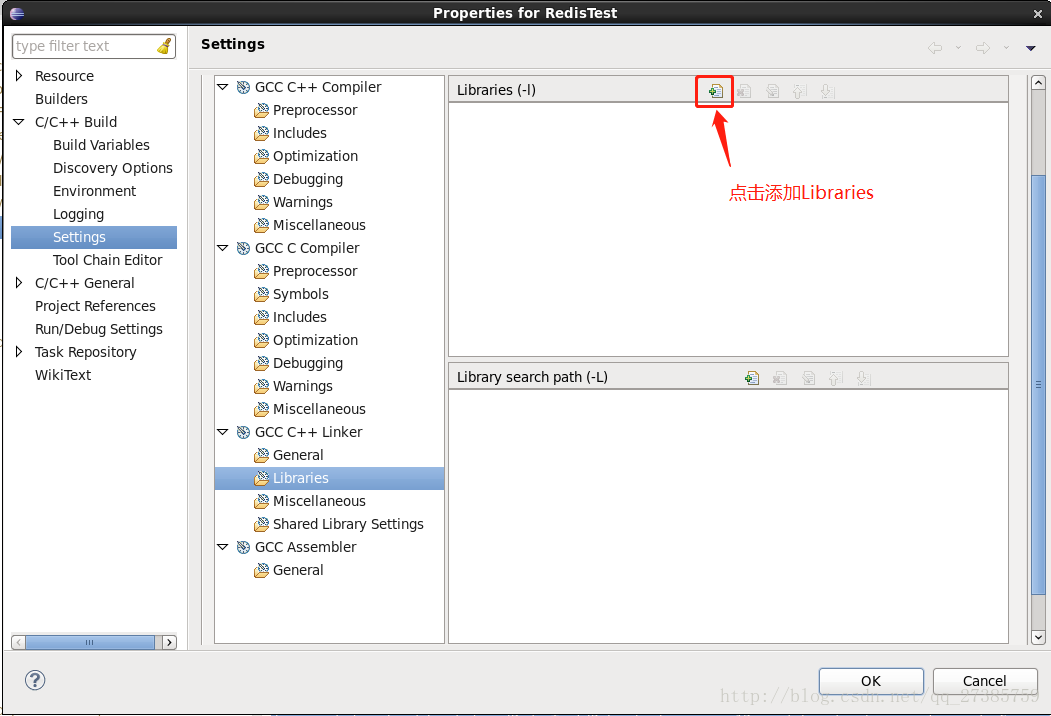
Task: Select Tool Chain Editor tree item
Action: pos(107,260)
